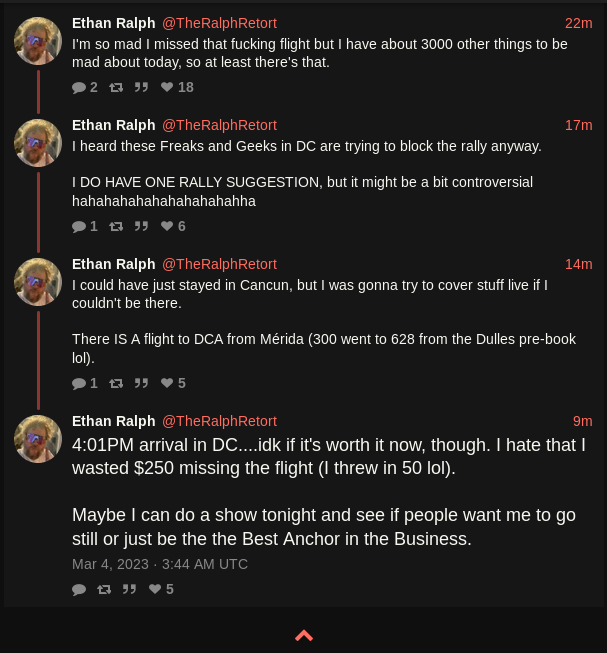Like the post with 18 likes
607x653 pixels.
coord(177,87)
